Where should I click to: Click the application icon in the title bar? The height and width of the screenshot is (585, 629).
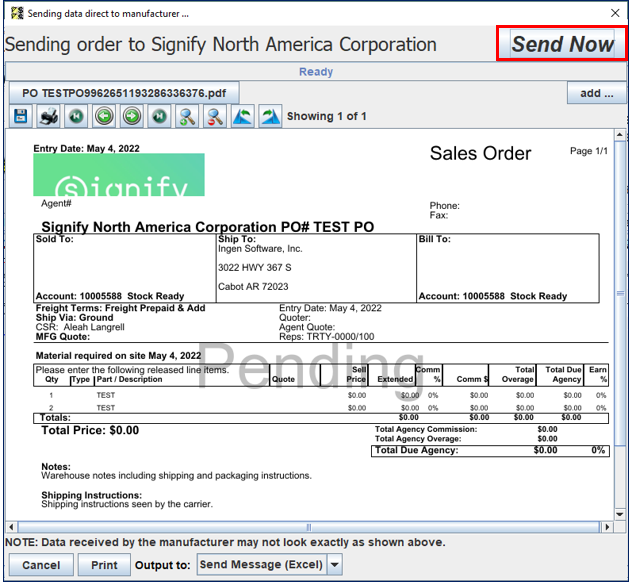click(17, 13)
